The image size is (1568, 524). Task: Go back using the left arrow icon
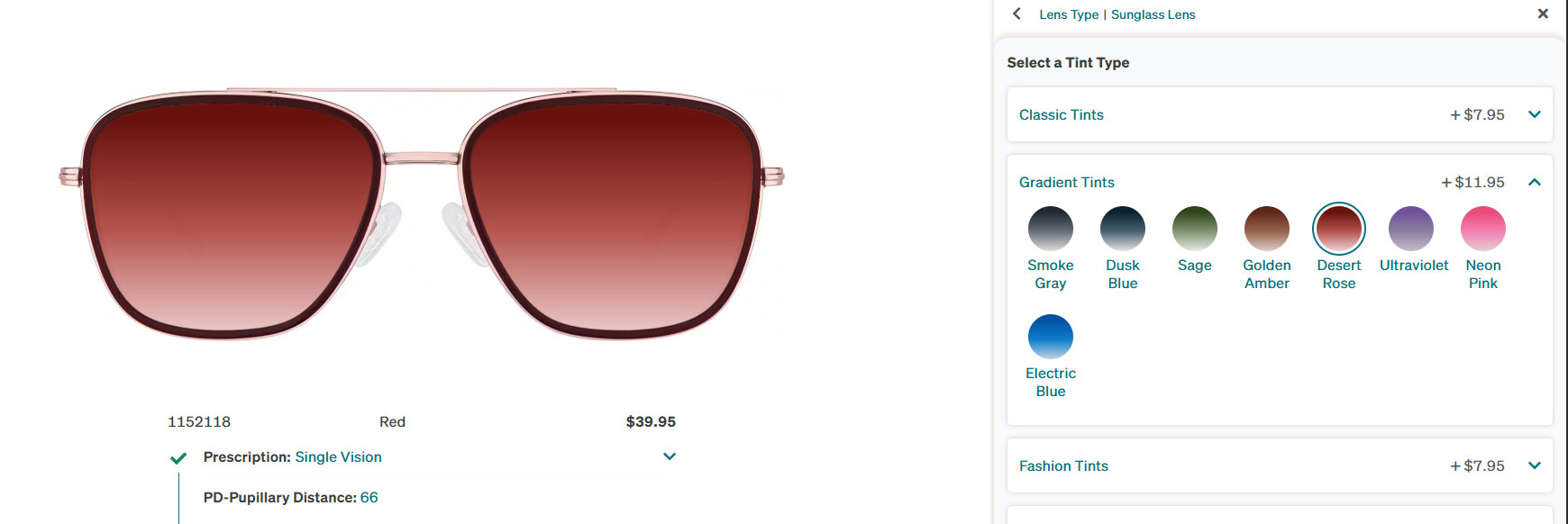[x=1016, y=14]
